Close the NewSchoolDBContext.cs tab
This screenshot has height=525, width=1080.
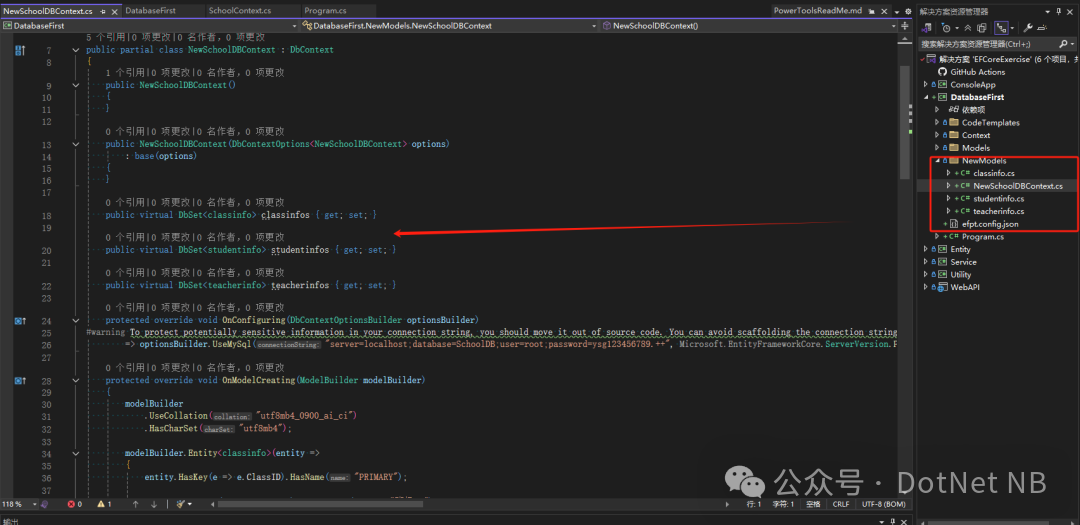coord(114,12)
